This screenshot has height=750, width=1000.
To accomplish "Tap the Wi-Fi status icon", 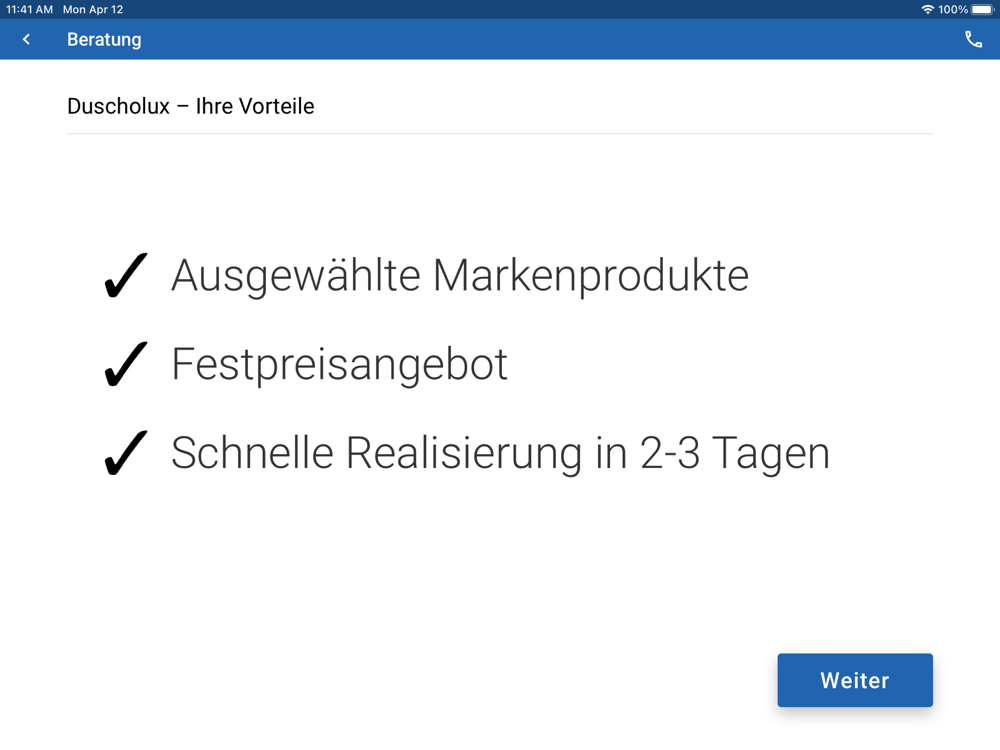I will [x=927, y=9].
